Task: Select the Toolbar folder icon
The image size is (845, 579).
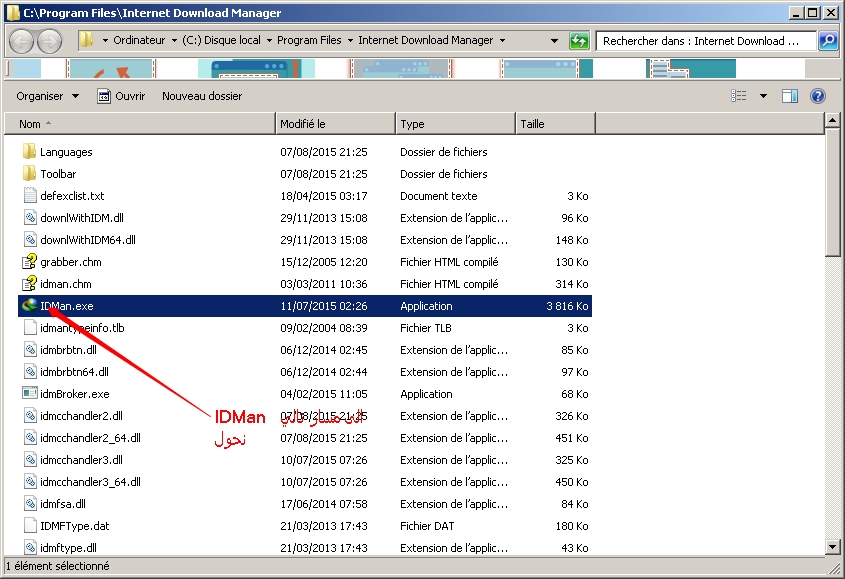Action: click(x=30, y=174)
